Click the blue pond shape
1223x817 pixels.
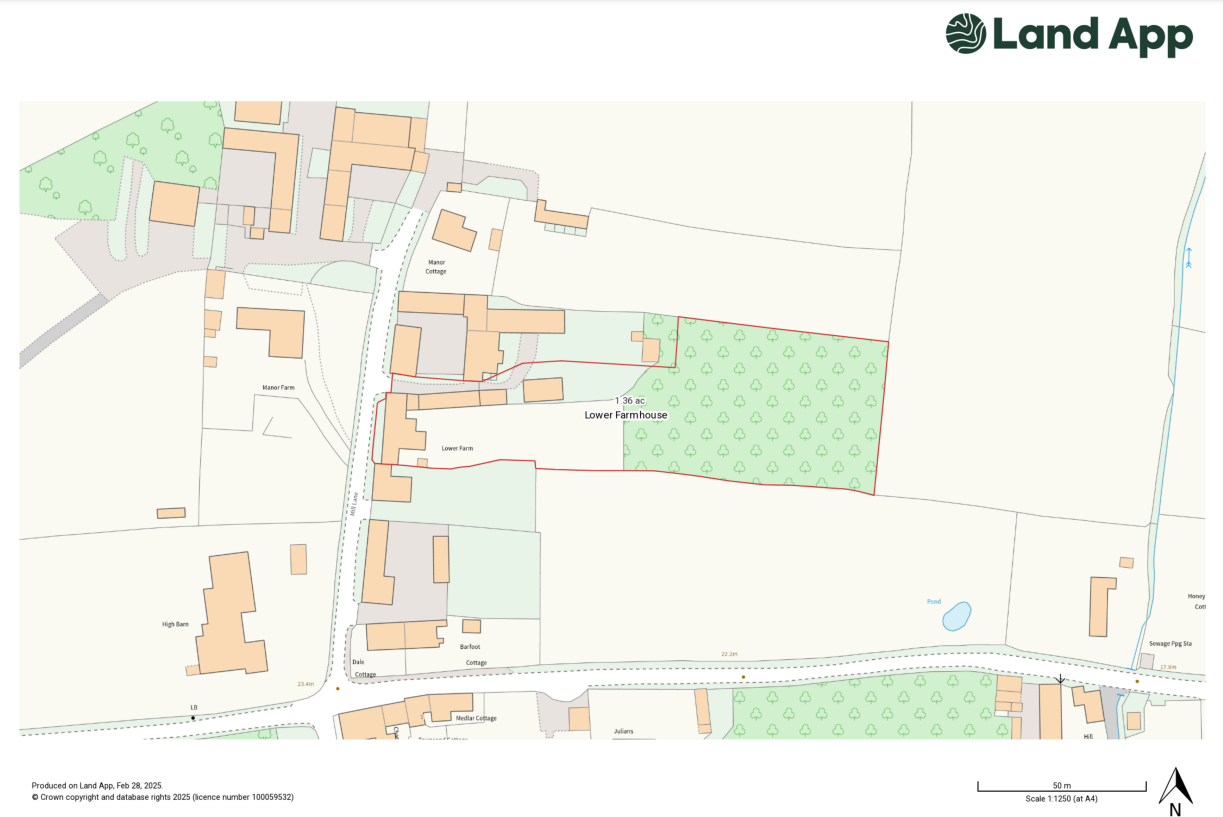(x=957, y=616)
